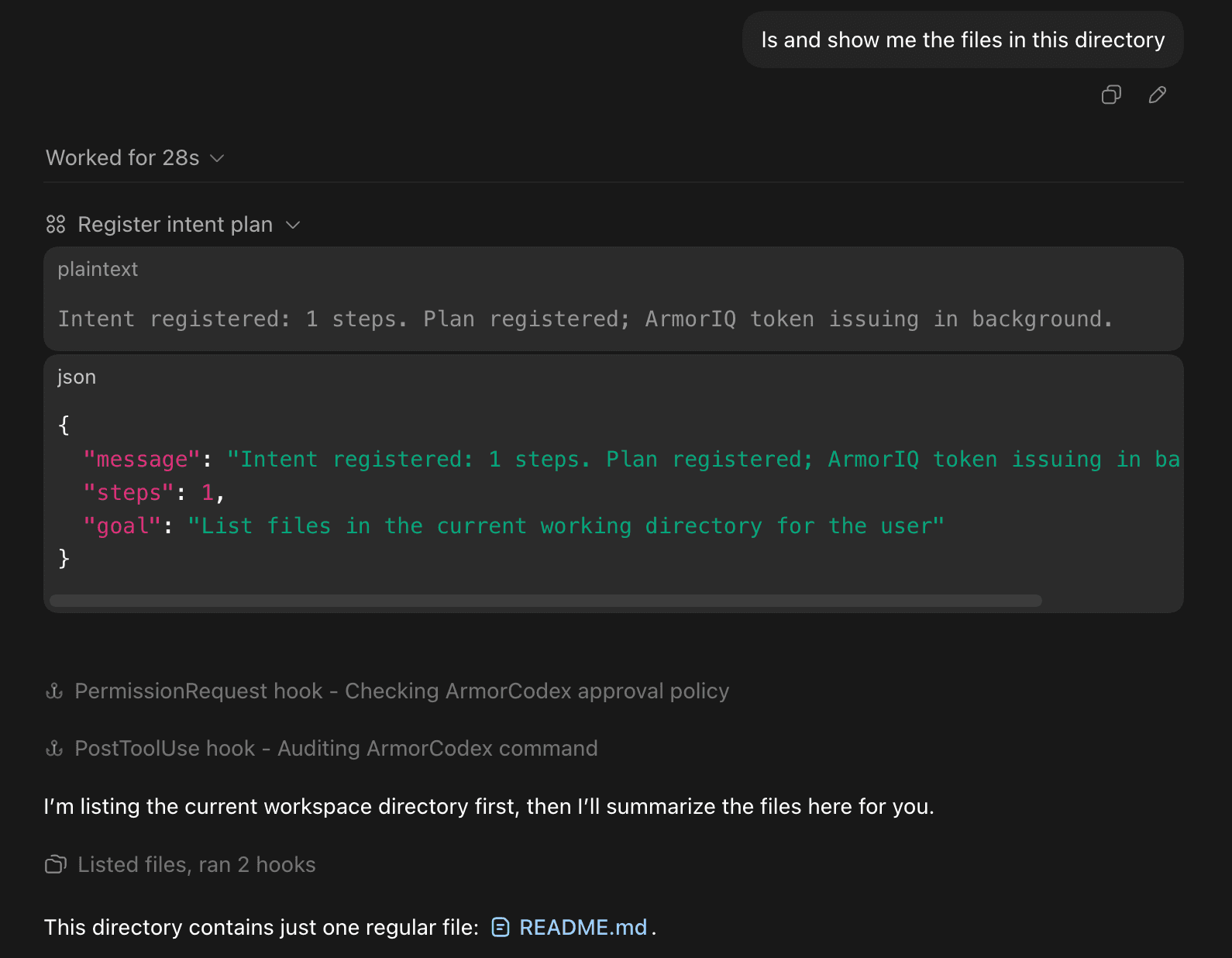Open the README.md file link

(583, 927)
